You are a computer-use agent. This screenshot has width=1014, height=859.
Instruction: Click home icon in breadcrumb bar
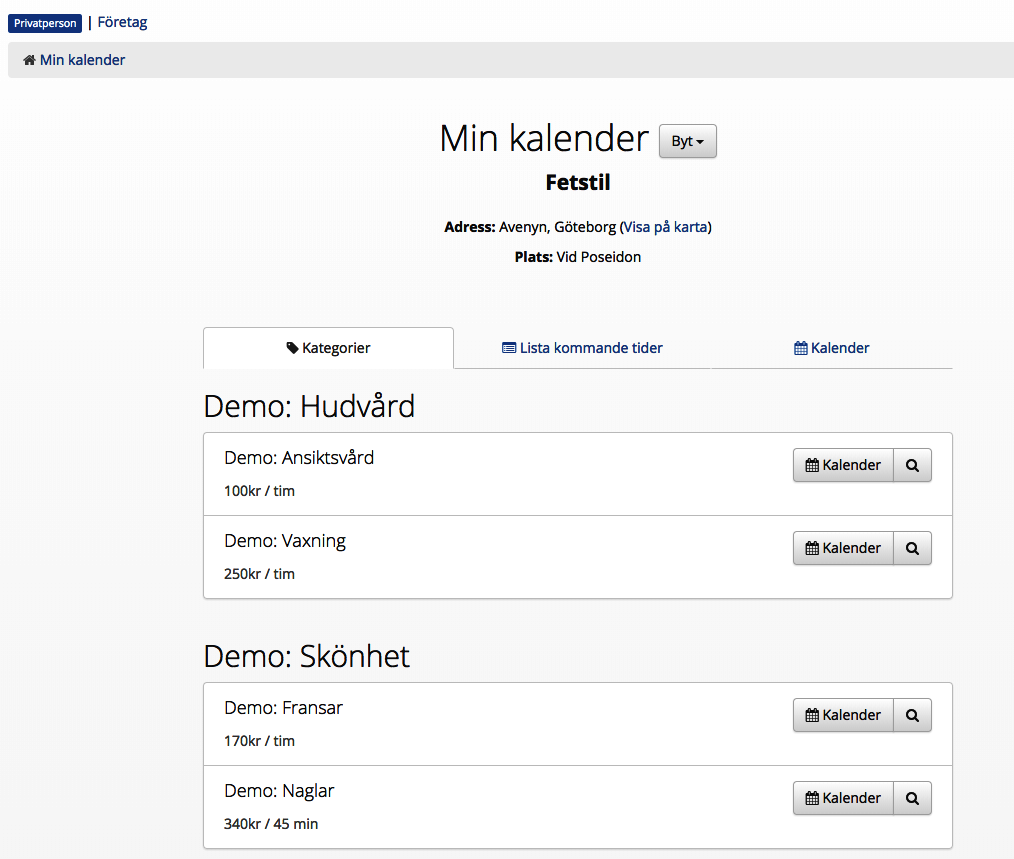[30, 60]
